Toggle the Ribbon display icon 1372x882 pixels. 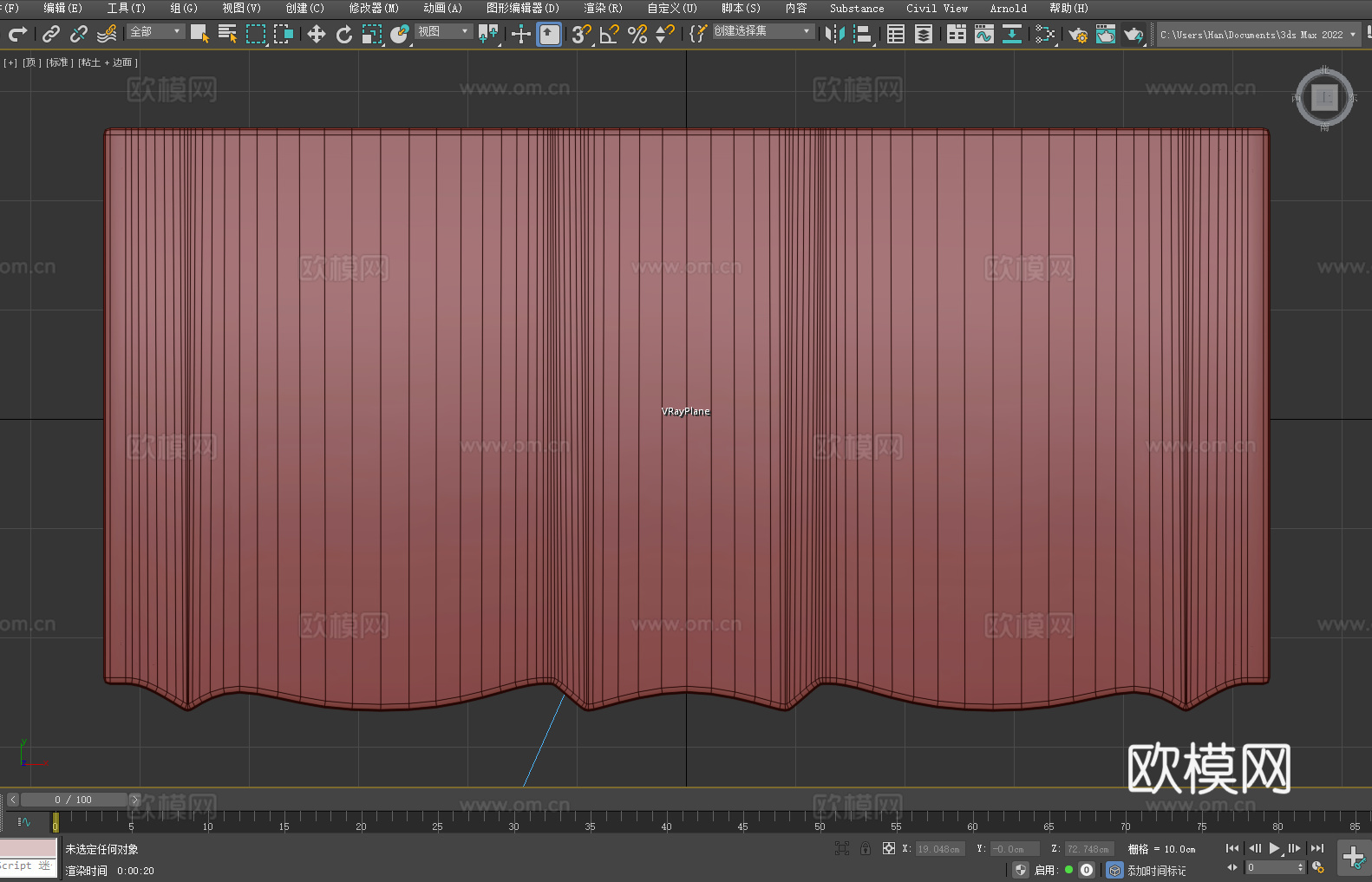pyautogui.click(x=957, y=34)
